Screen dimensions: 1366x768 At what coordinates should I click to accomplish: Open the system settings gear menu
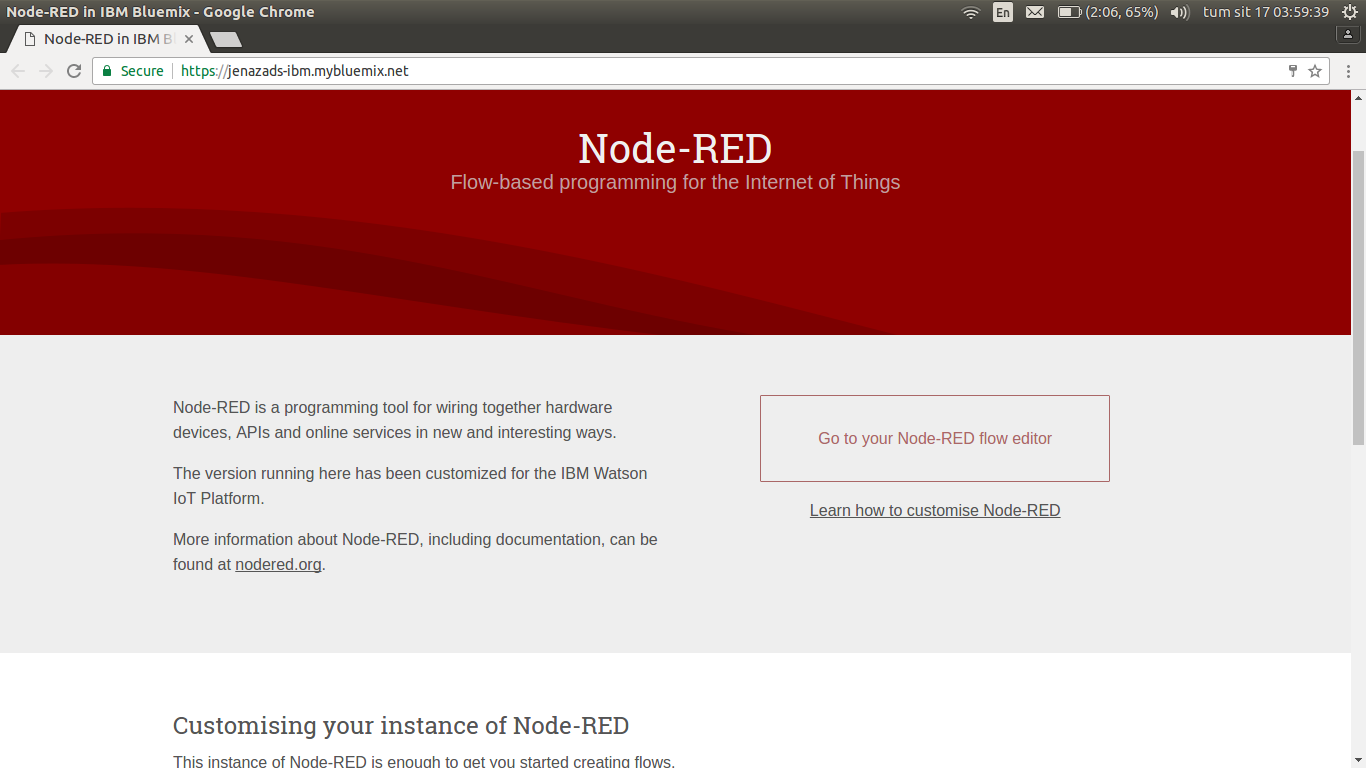coord(1349,12)
